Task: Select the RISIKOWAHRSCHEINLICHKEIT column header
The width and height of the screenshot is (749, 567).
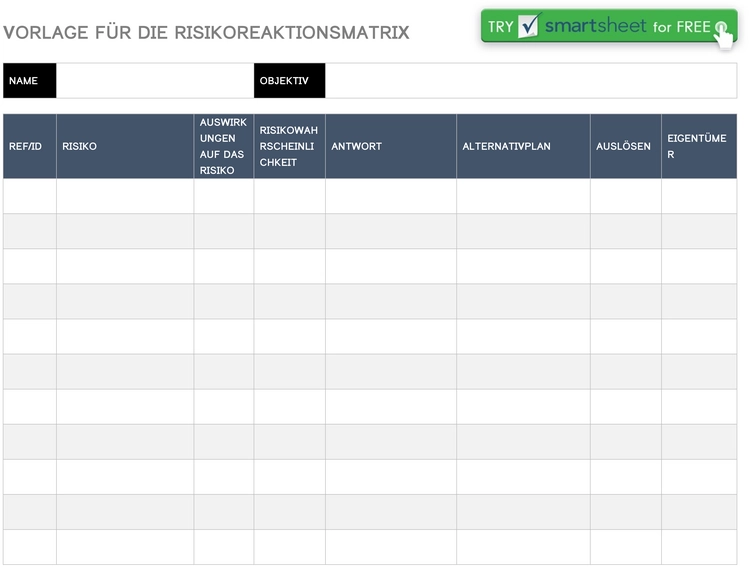Action: point(289,146)
